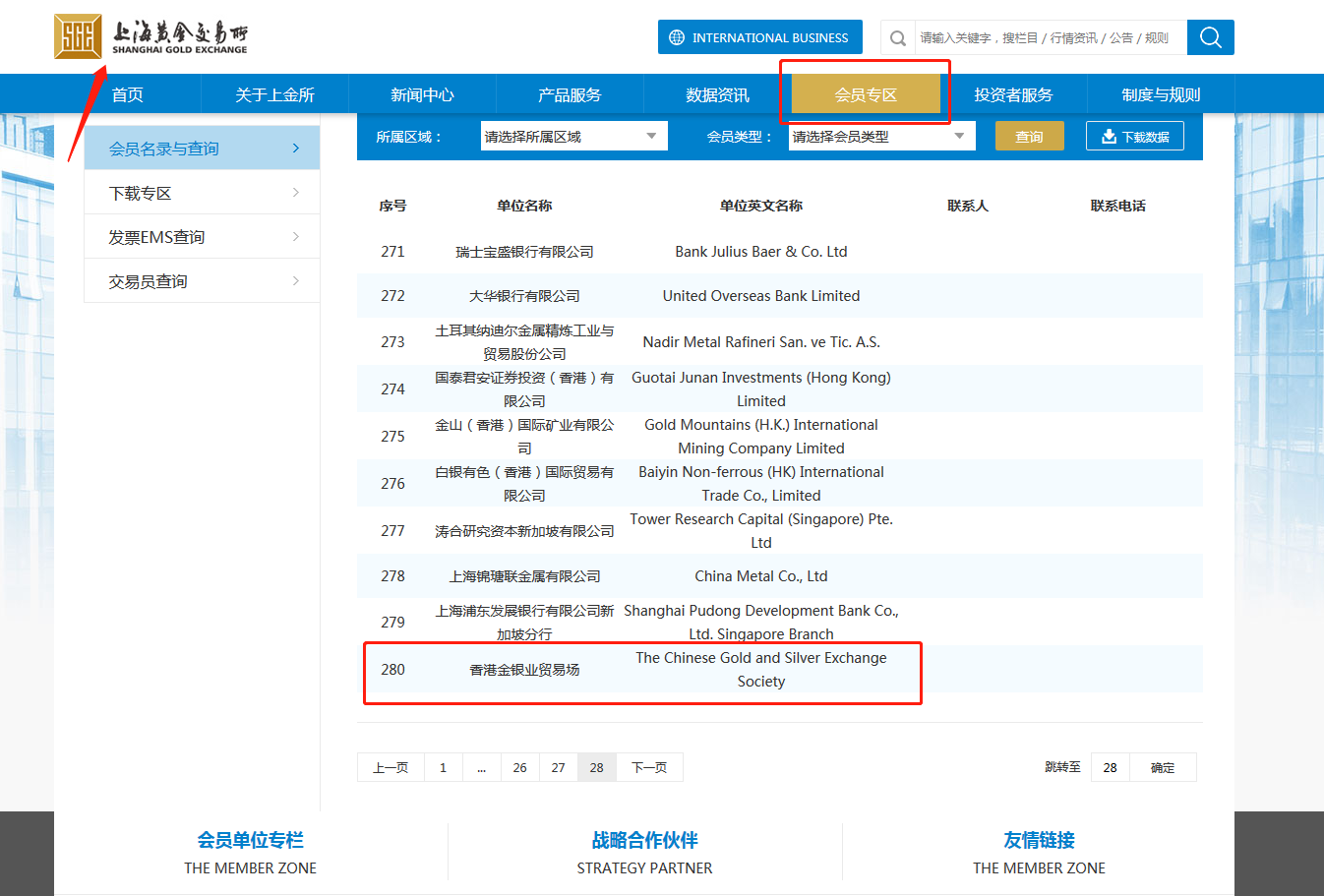The width and height of the screenshot is (1324, 896).
Task: Open the 请选择会员类型 dropdown
Action: tap(880, 135)
